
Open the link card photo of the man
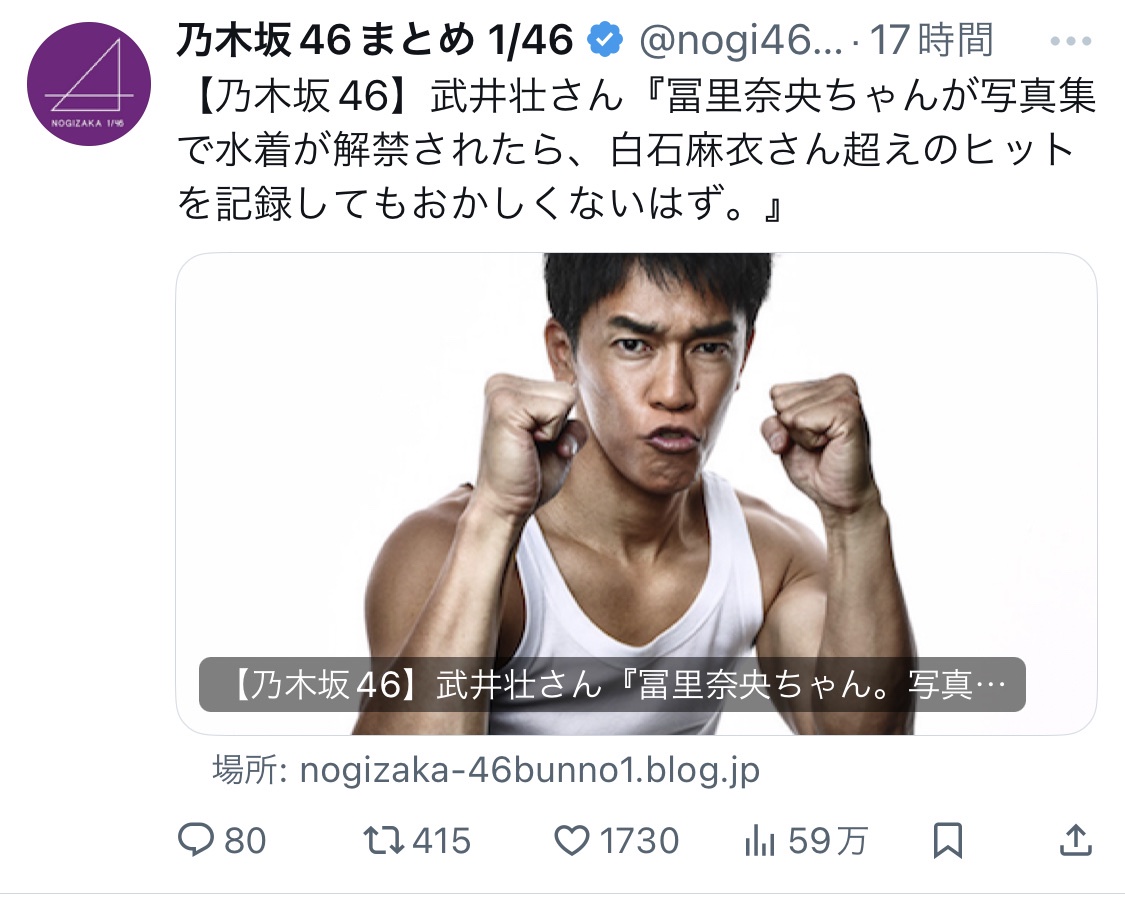pos(636,494)
